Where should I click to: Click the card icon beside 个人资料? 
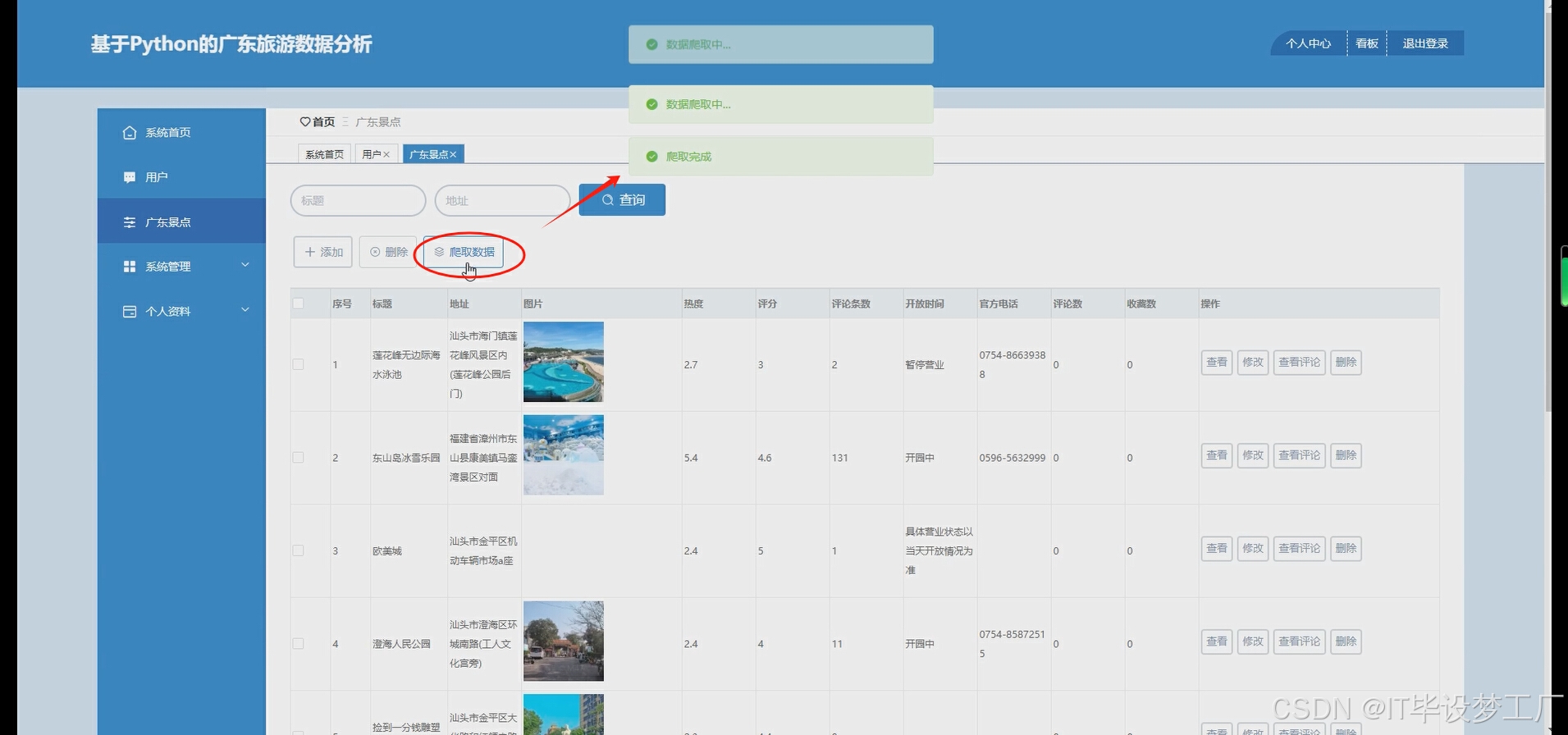click(x=130, y=312)
